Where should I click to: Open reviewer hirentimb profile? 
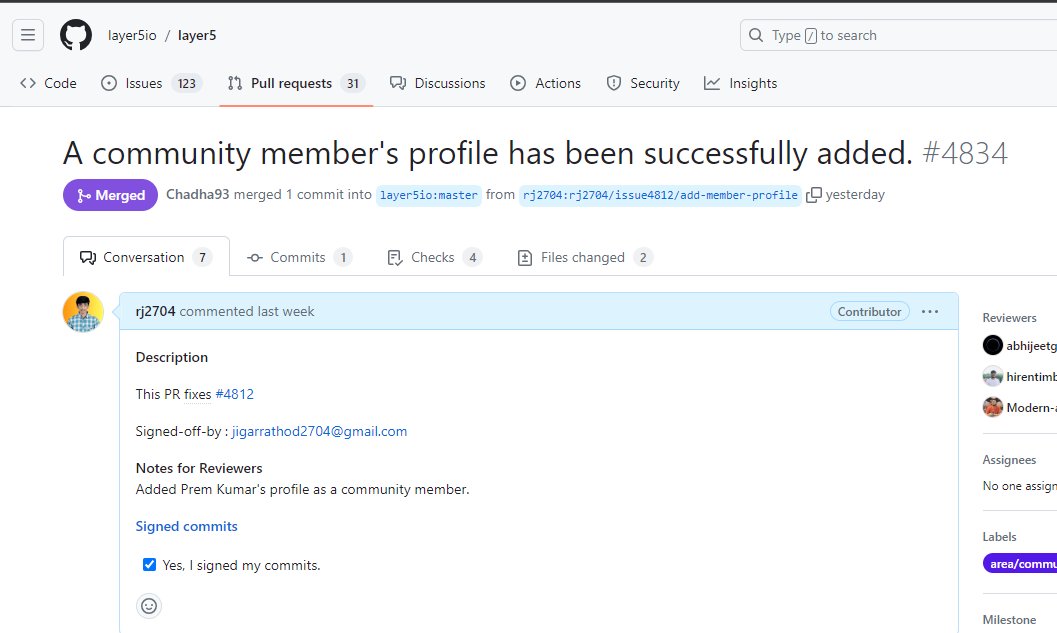1030,377
